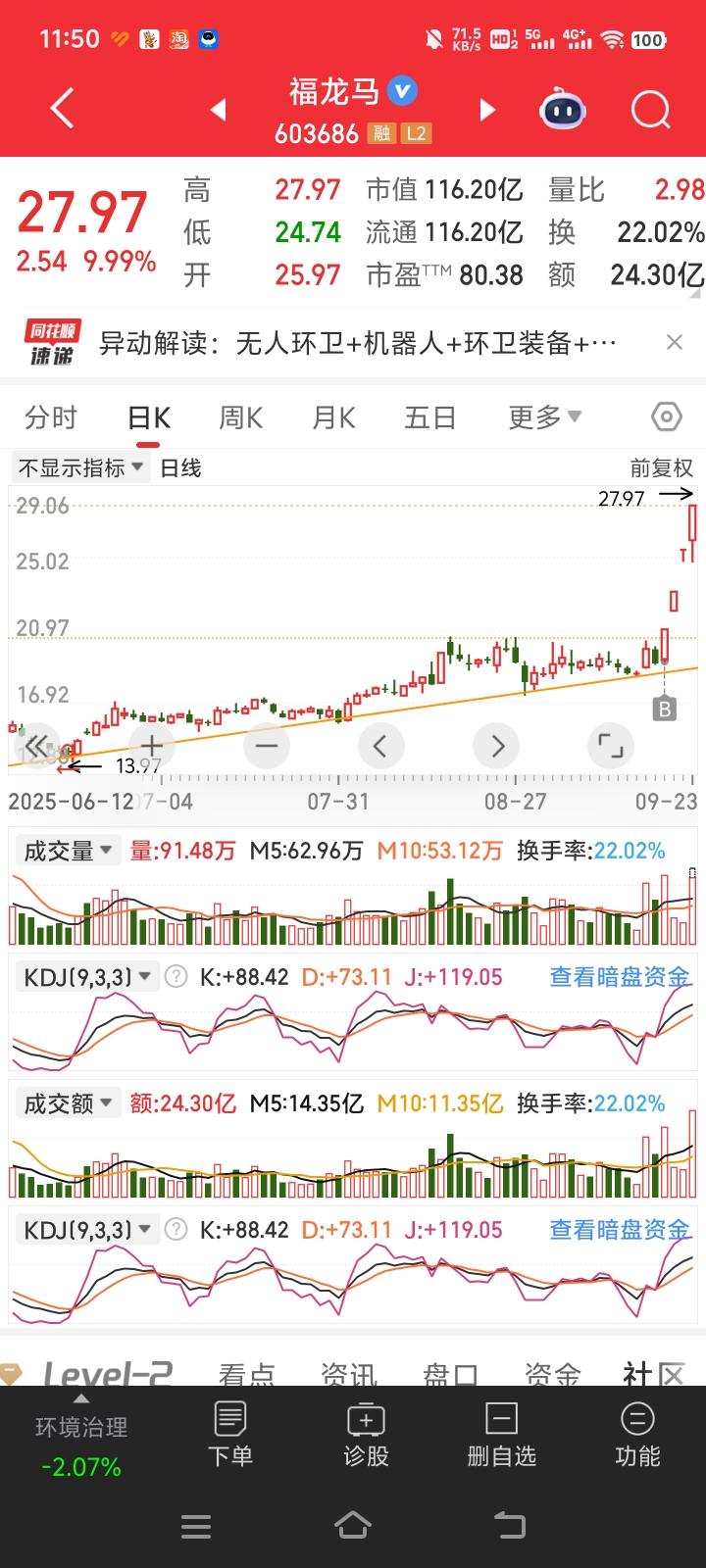The height and width of the screenshot is (1568, 706).
Task: Open 下单 order icon
Action: [x=230, y=1434]
